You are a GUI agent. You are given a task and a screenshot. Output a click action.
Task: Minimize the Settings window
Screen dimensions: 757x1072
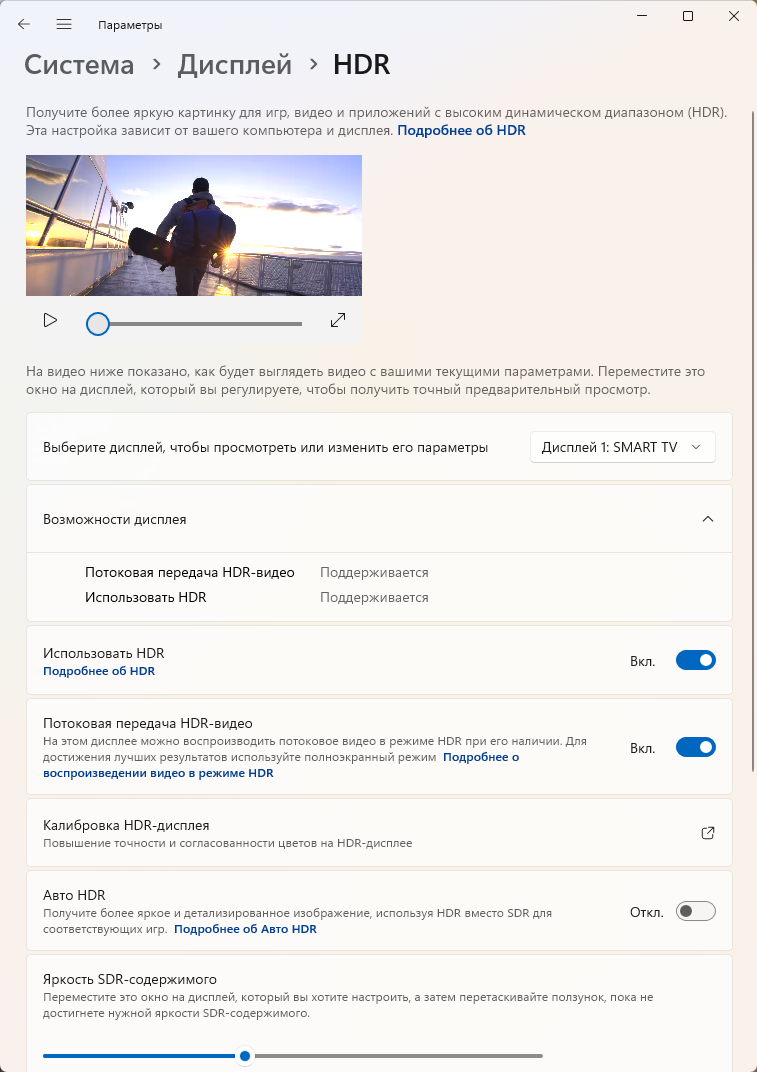(641, 16)
